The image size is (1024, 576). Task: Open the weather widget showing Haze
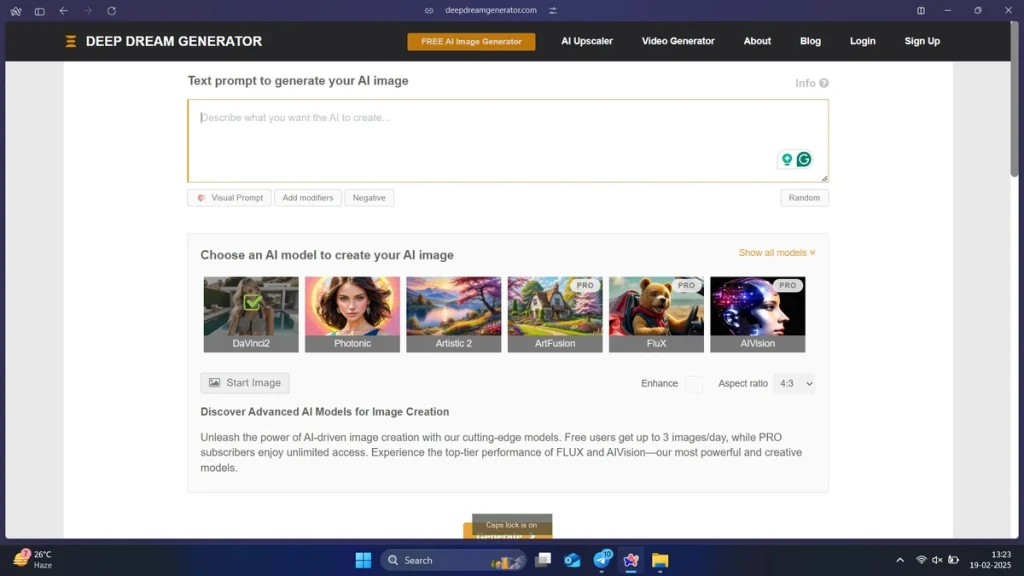click(33, 560)
